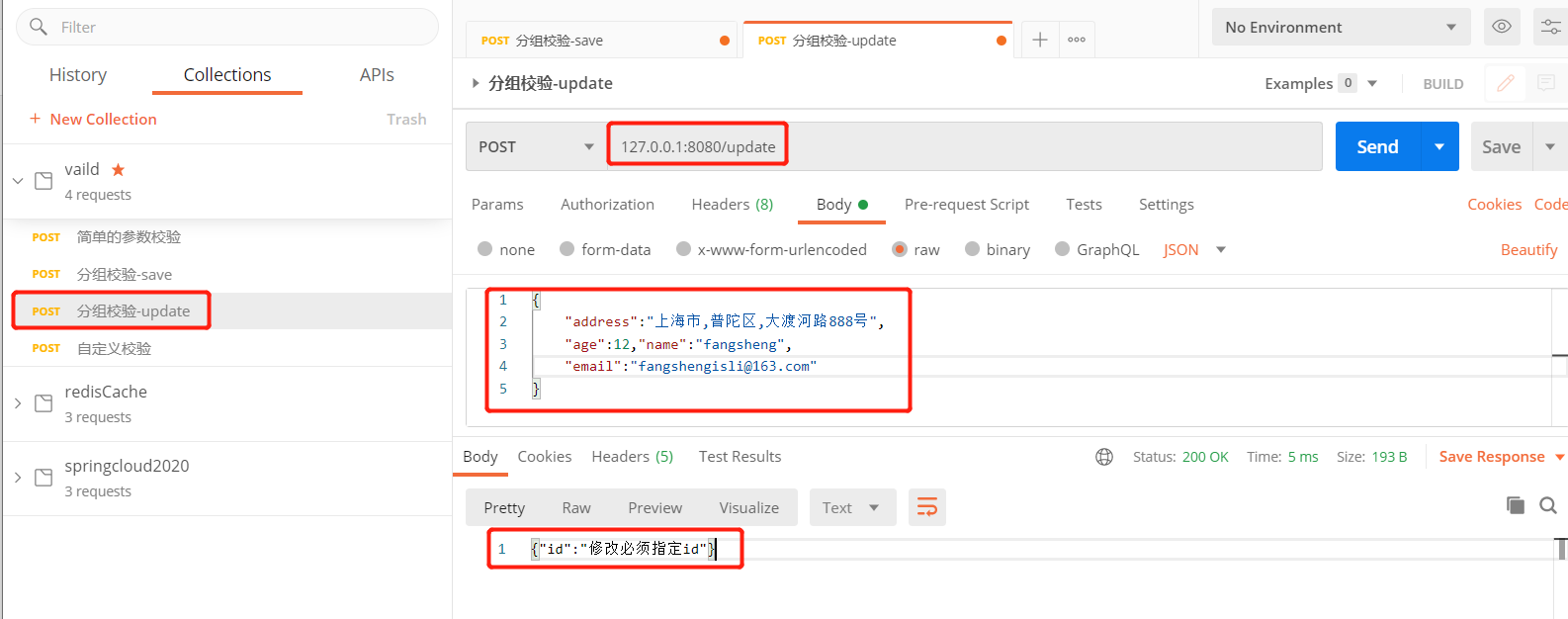
Task: Switch response view to Visualize
Action: pyautogui.click(x=748, y=507)
